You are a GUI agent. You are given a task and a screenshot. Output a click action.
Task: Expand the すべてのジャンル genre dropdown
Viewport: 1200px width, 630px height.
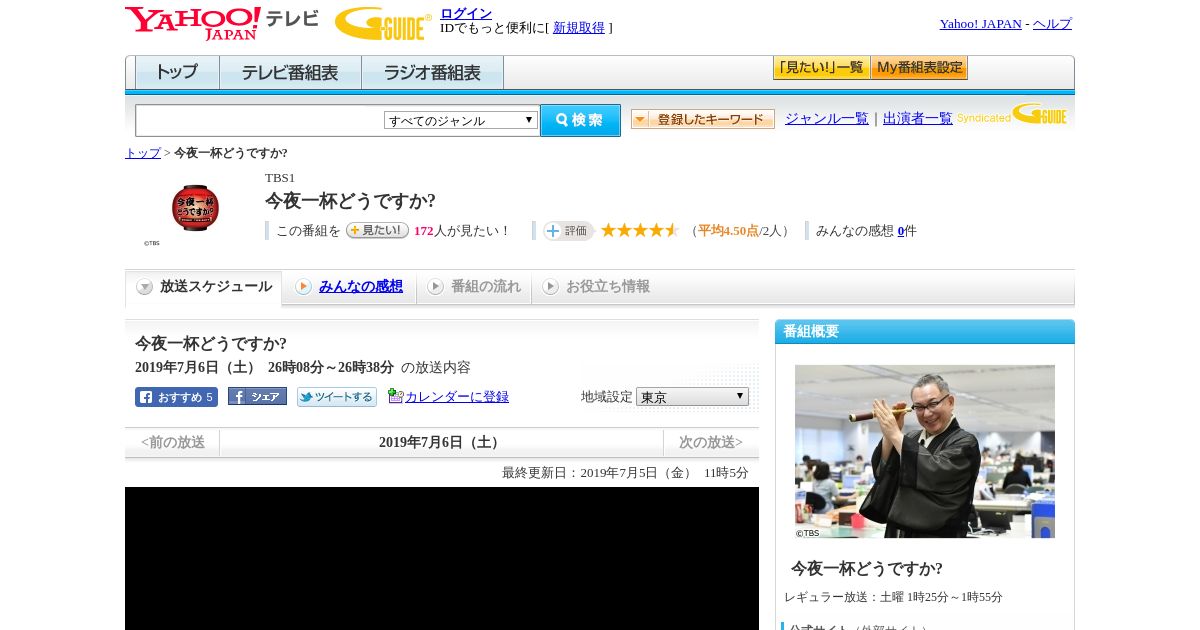[461, 120]
